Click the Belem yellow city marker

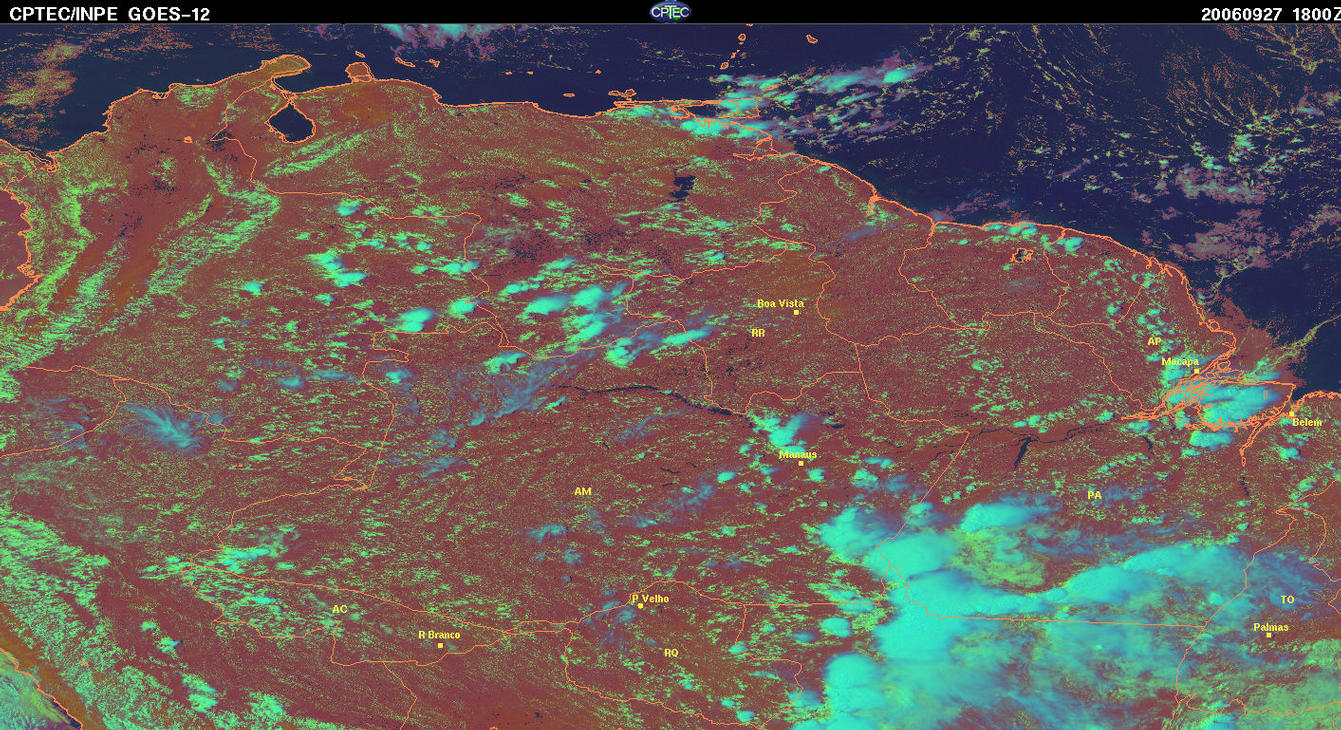tap(1291, 414)
